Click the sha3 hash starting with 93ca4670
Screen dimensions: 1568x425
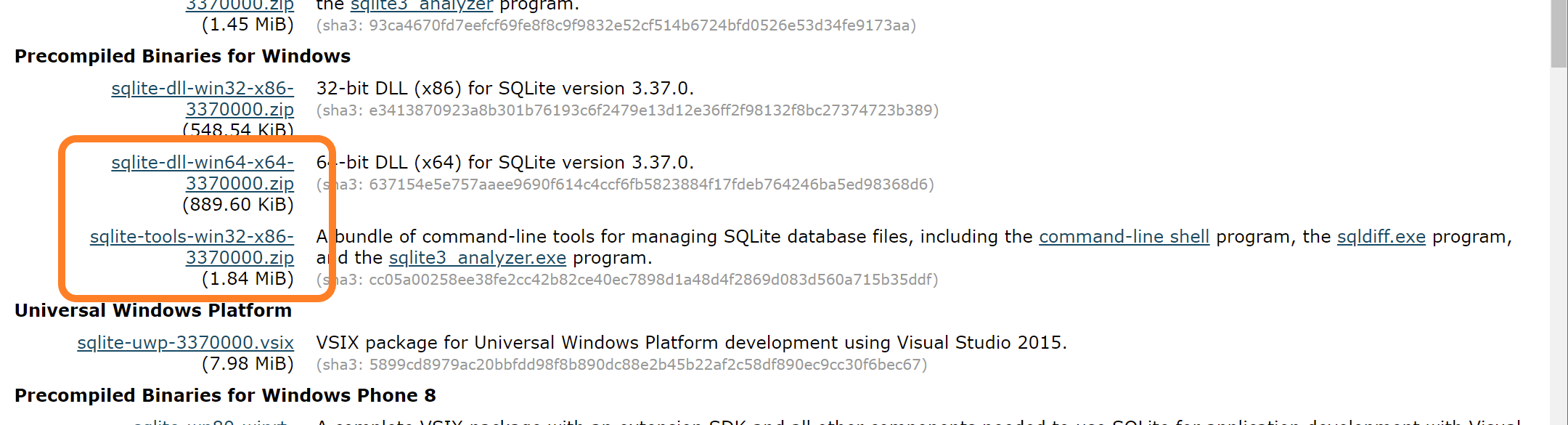616,25
